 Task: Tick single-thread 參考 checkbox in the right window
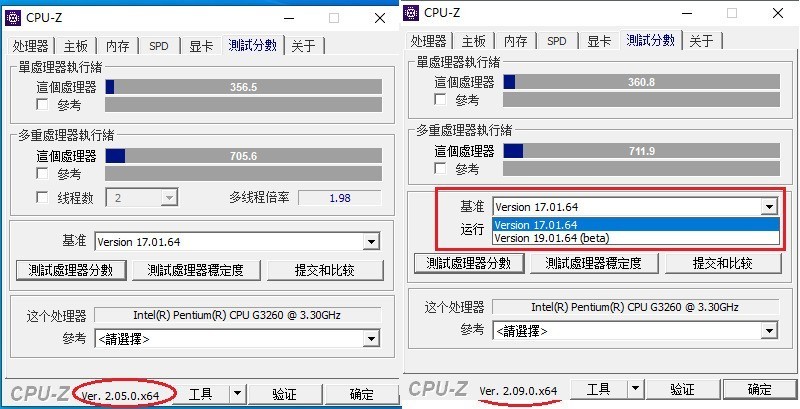[440, 99]
